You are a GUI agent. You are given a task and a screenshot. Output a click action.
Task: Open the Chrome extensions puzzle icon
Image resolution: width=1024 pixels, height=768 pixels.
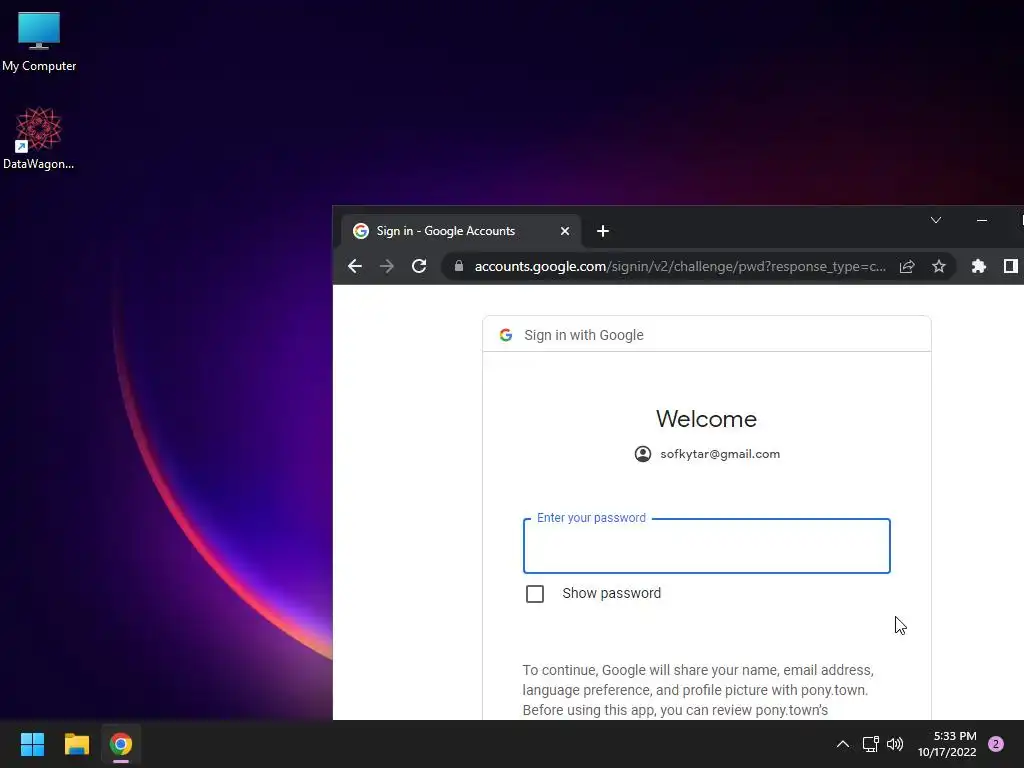click(x=978, y=266)
